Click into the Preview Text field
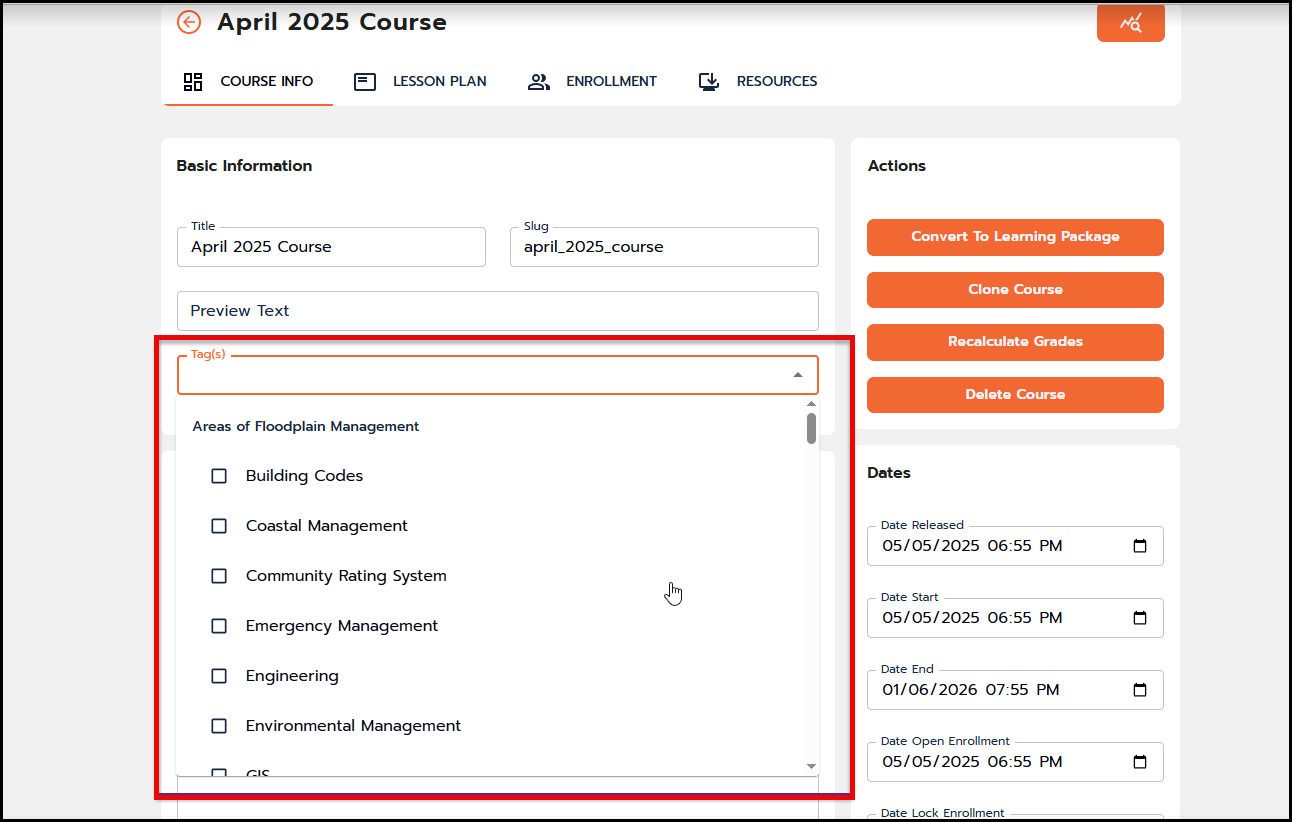The width and height of the screenshot is (1292, 822). tap(497, 311)
